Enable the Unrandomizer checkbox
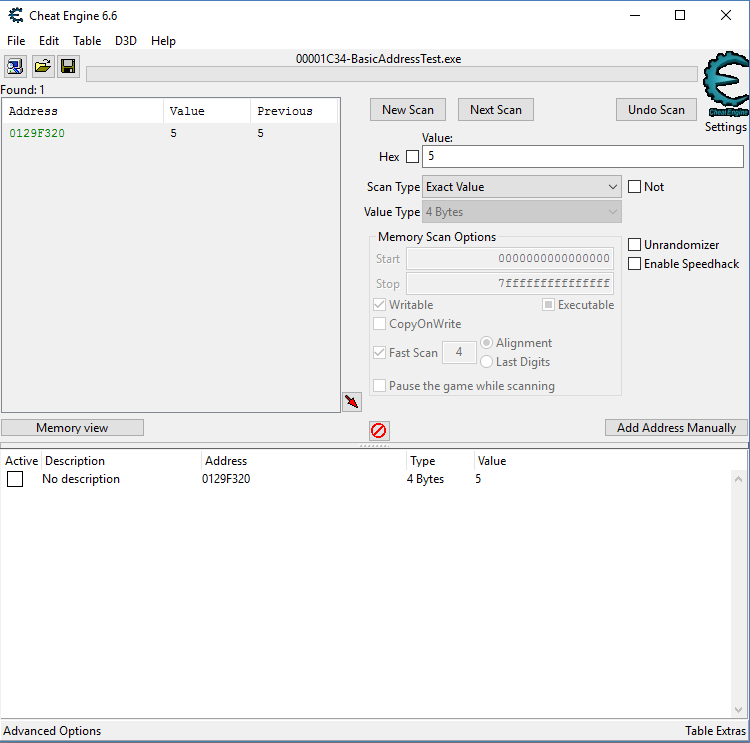 (x=634, y=244)
